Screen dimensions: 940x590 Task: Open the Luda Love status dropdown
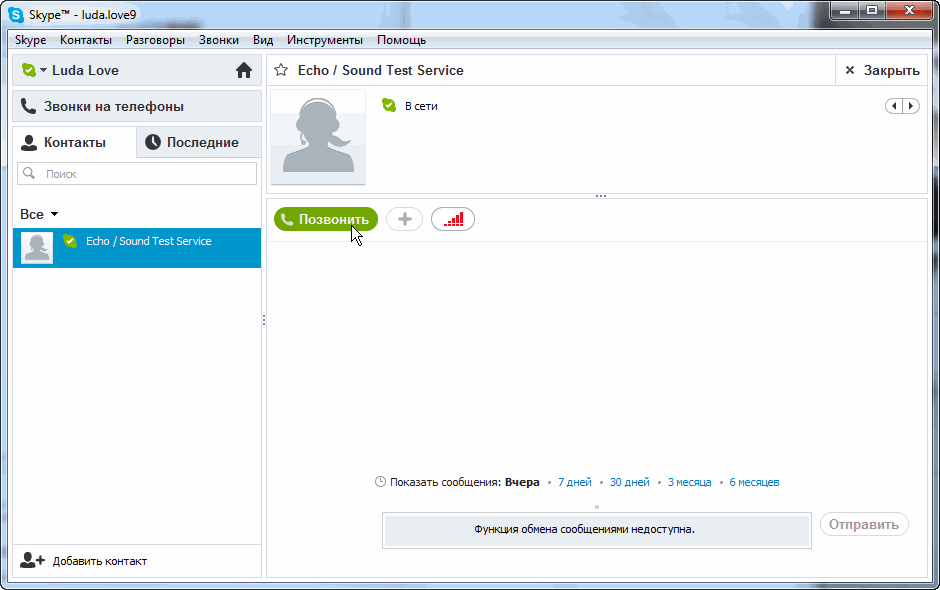coord(34,70)
